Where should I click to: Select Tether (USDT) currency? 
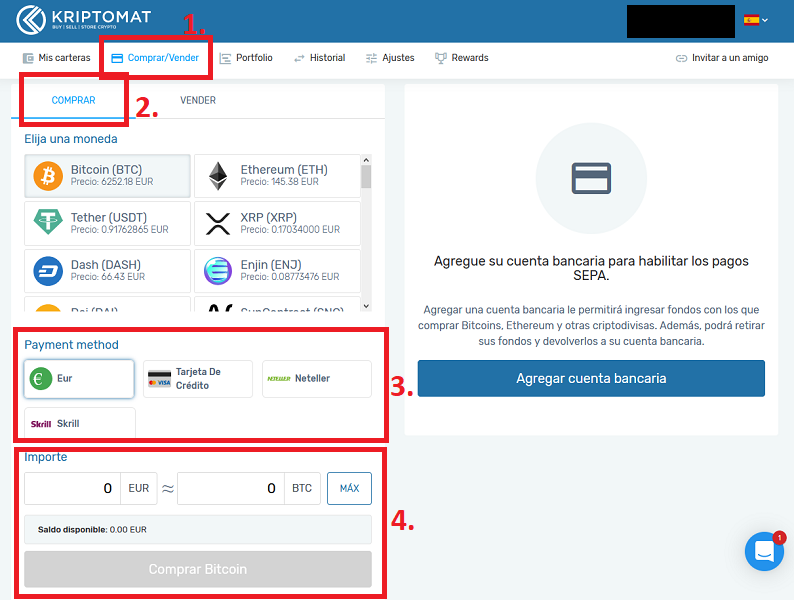(107, 223)
